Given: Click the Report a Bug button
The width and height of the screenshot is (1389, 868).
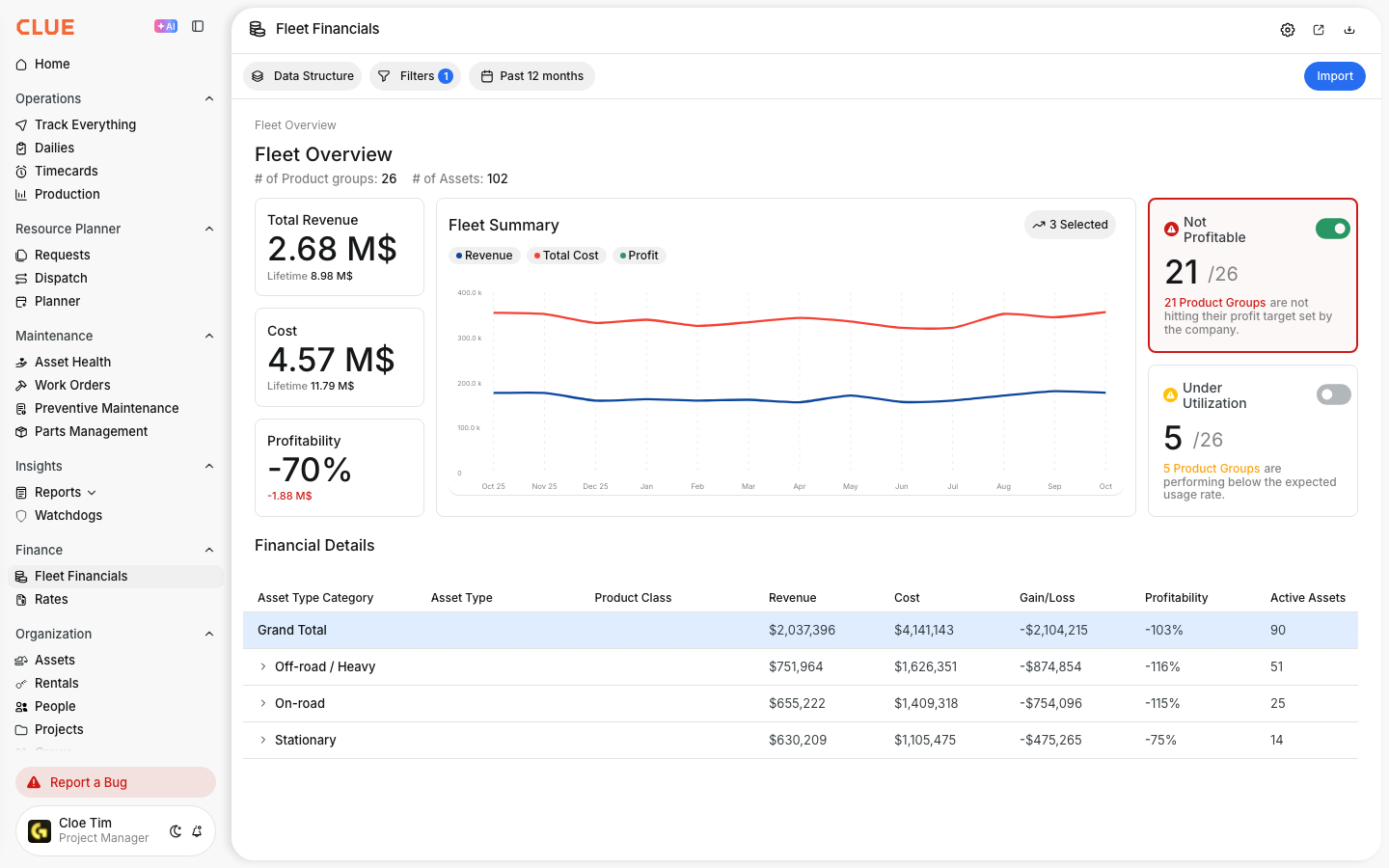Looking at the screenshot, I should point(116,782).
